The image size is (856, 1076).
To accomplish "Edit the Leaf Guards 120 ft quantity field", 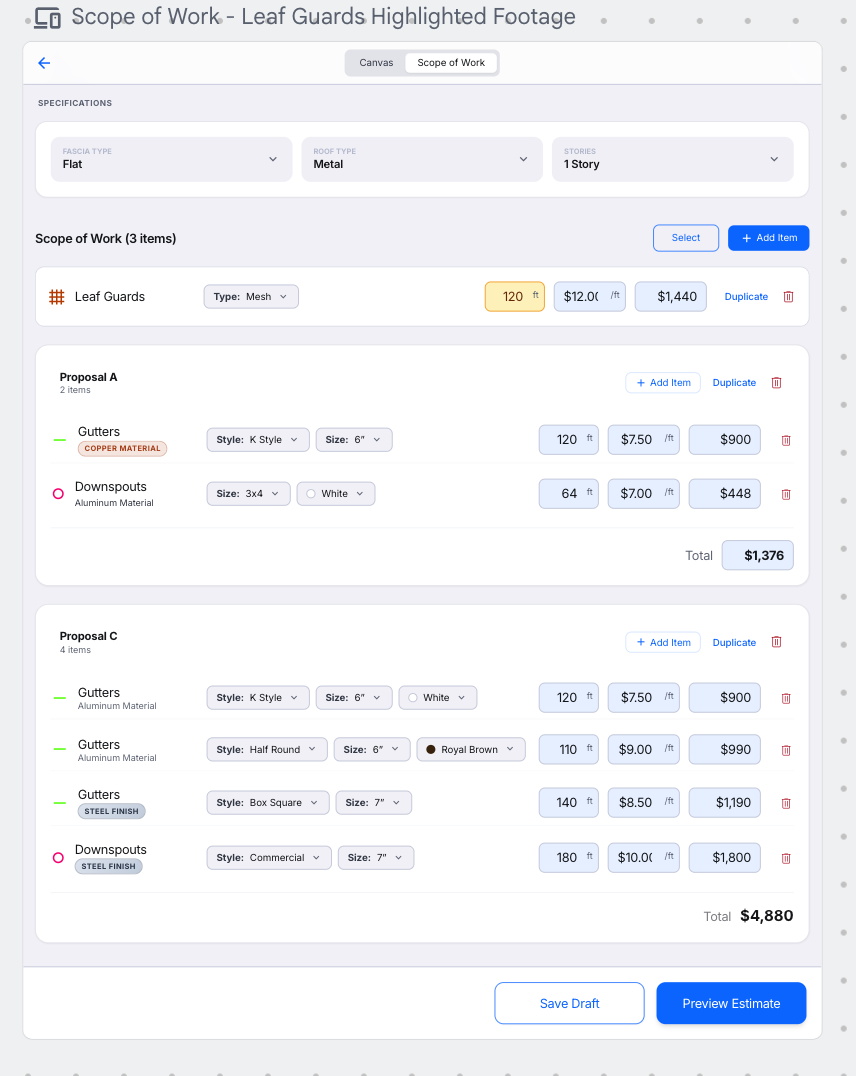I will pos(515,296).
